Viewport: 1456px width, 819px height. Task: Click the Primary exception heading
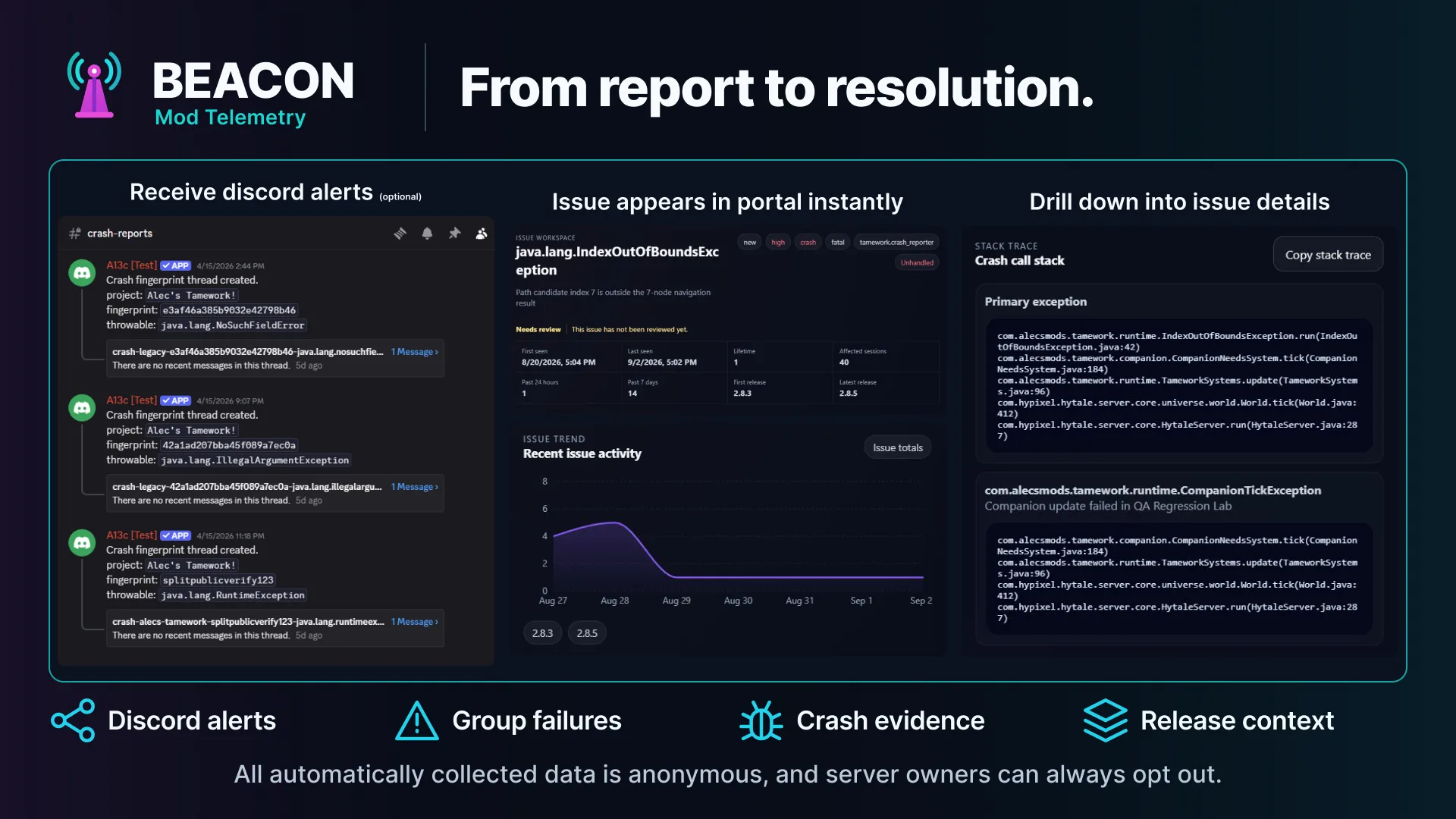1036,302
